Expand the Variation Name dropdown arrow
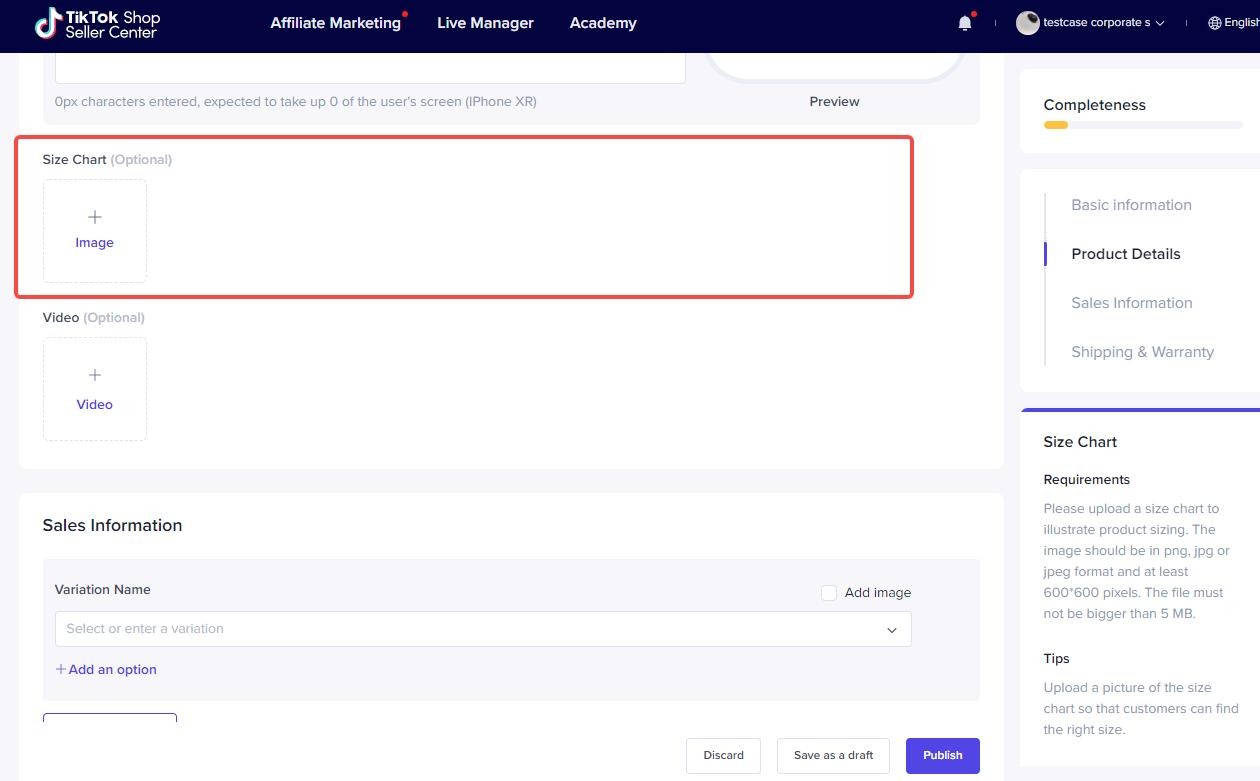Image resolution: width=1260 pixels, height=781 pixels. click(x=891, y=630)
